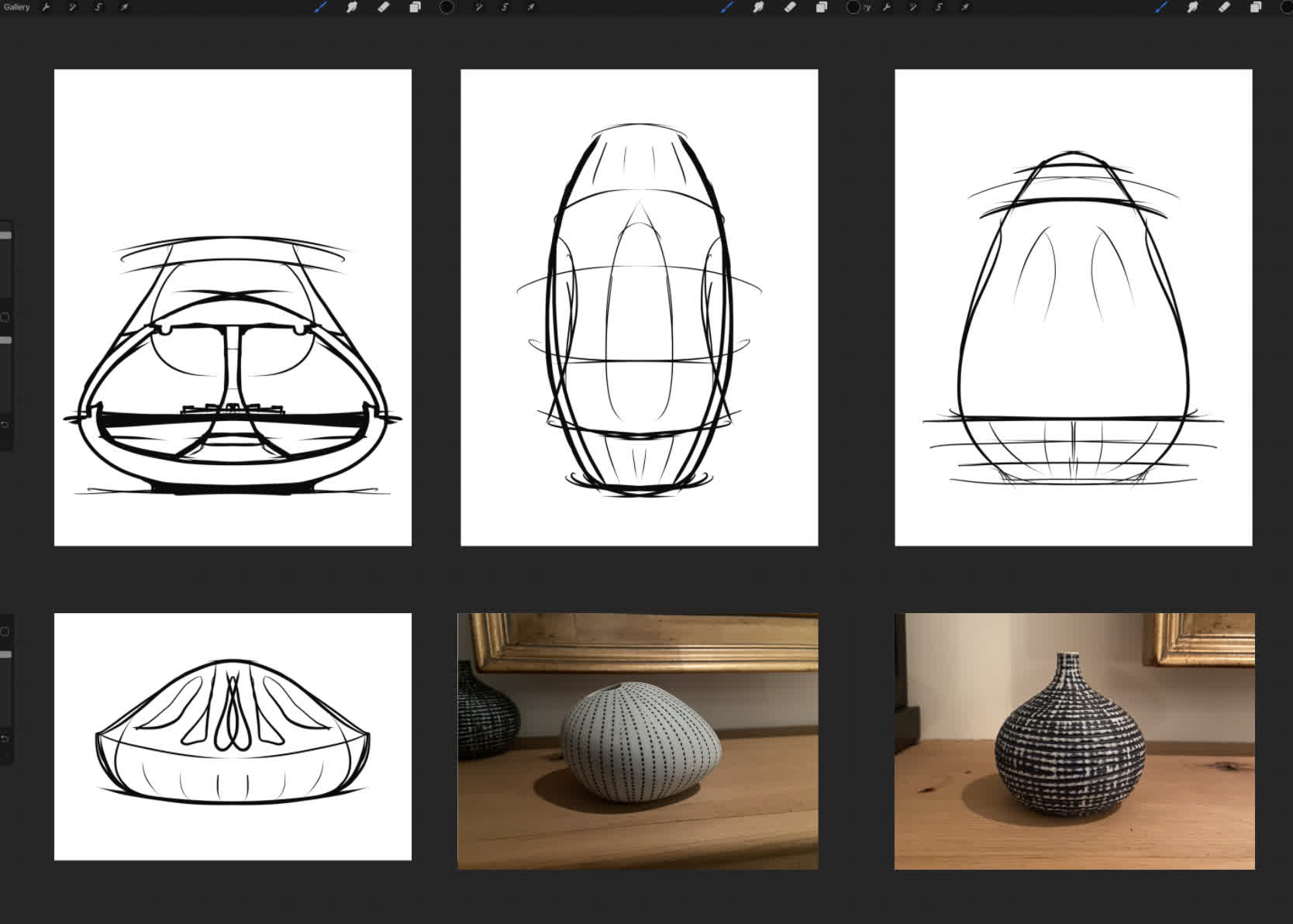Screen dimensions: 1293x924
Task: Select Smudge tool above the tall oval vase sketch
Action: 758,7
